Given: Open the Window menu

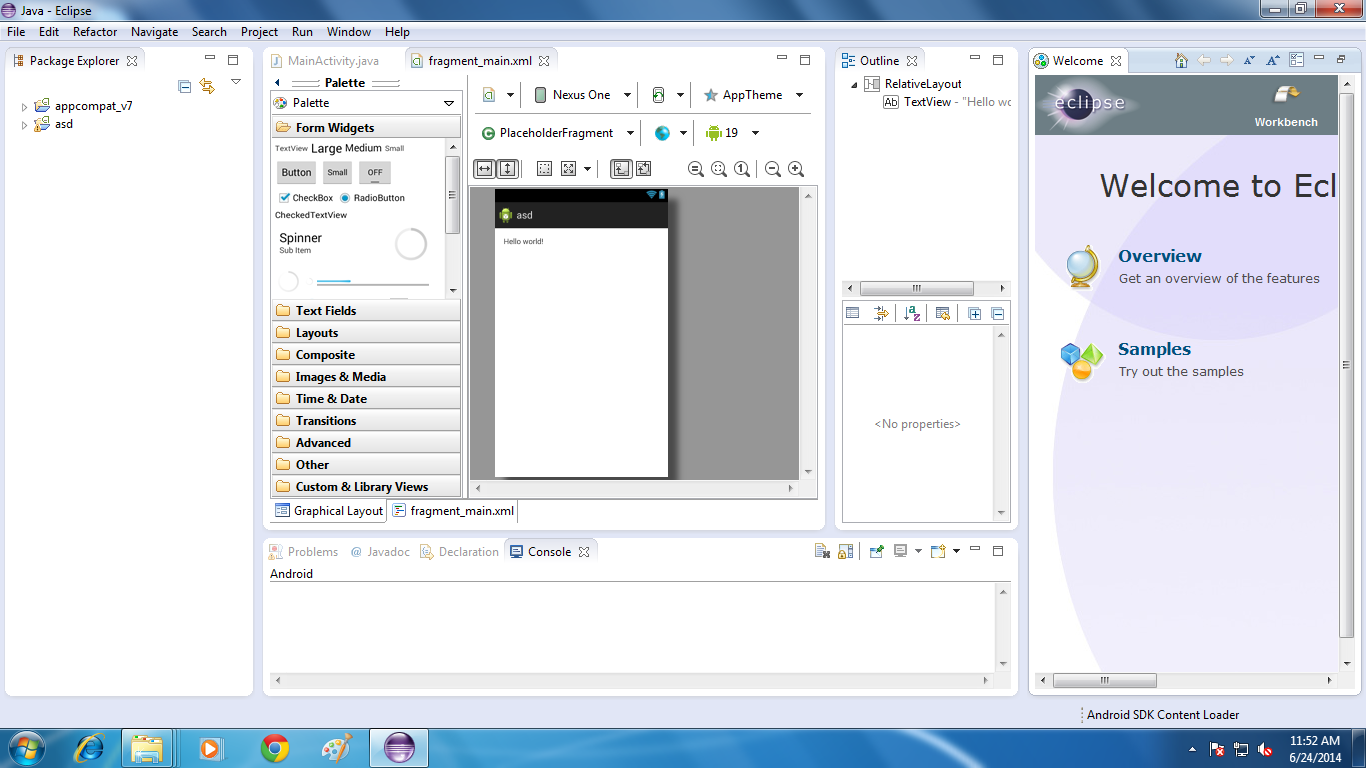Looking at the screenshot, I should (349, 32).
